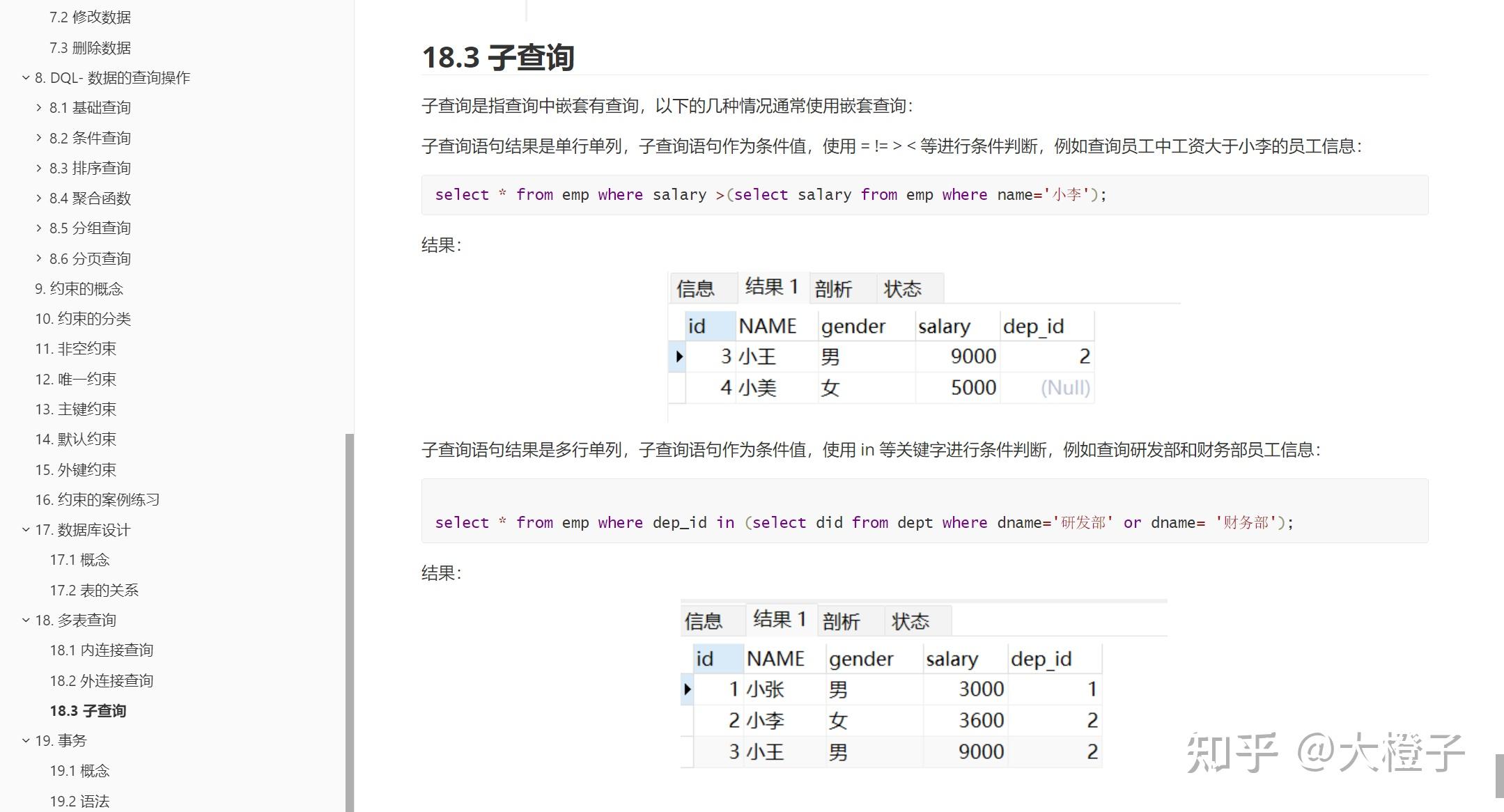The height and width of the screenshot is (812, 1504).
Task: Collapse the "18. 多表查询" section
Action: 25,620
